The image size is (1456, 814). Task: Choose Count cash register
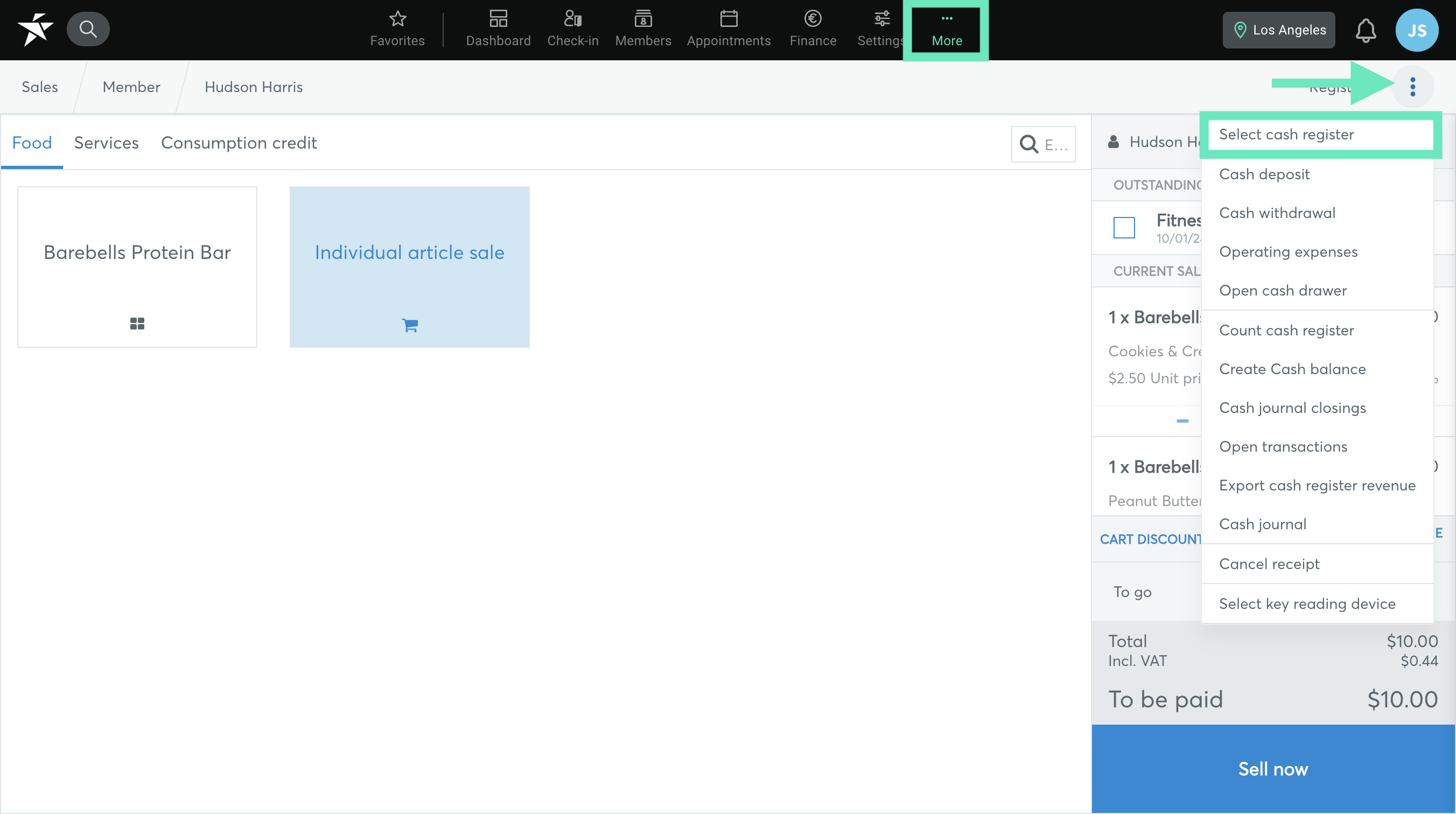(1318, 330)
